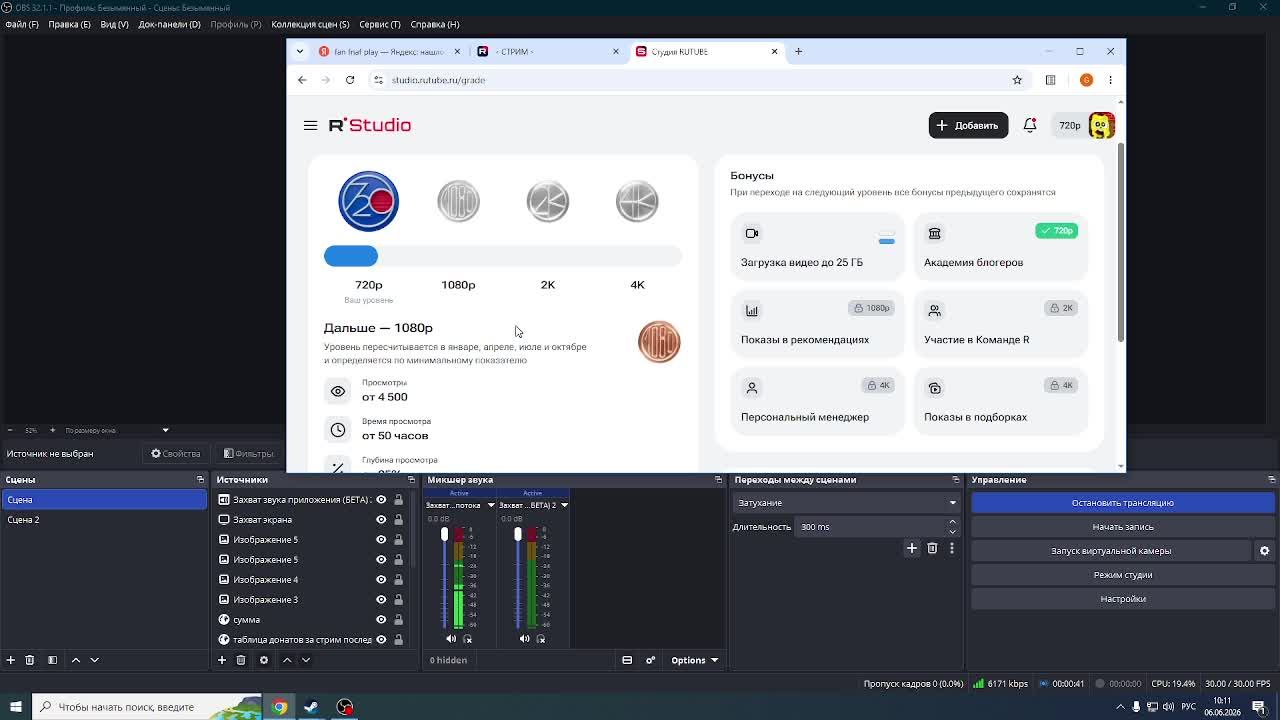Add a scene transition with plus icon

pos(912,548)
